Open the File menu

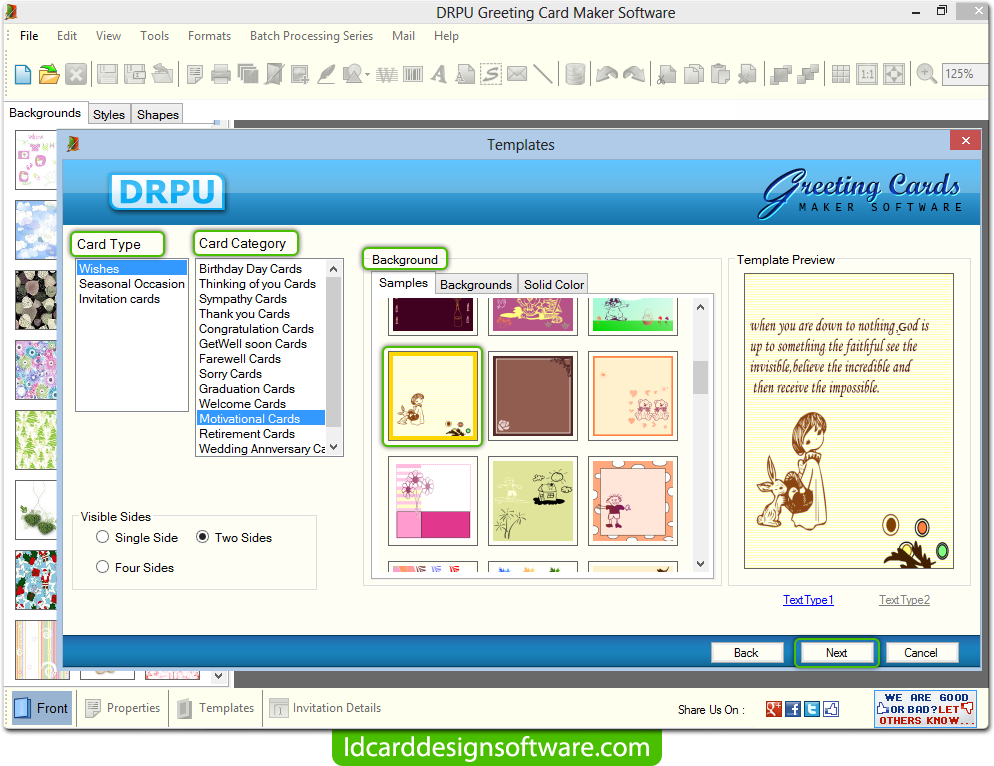[x=29, y=36]
